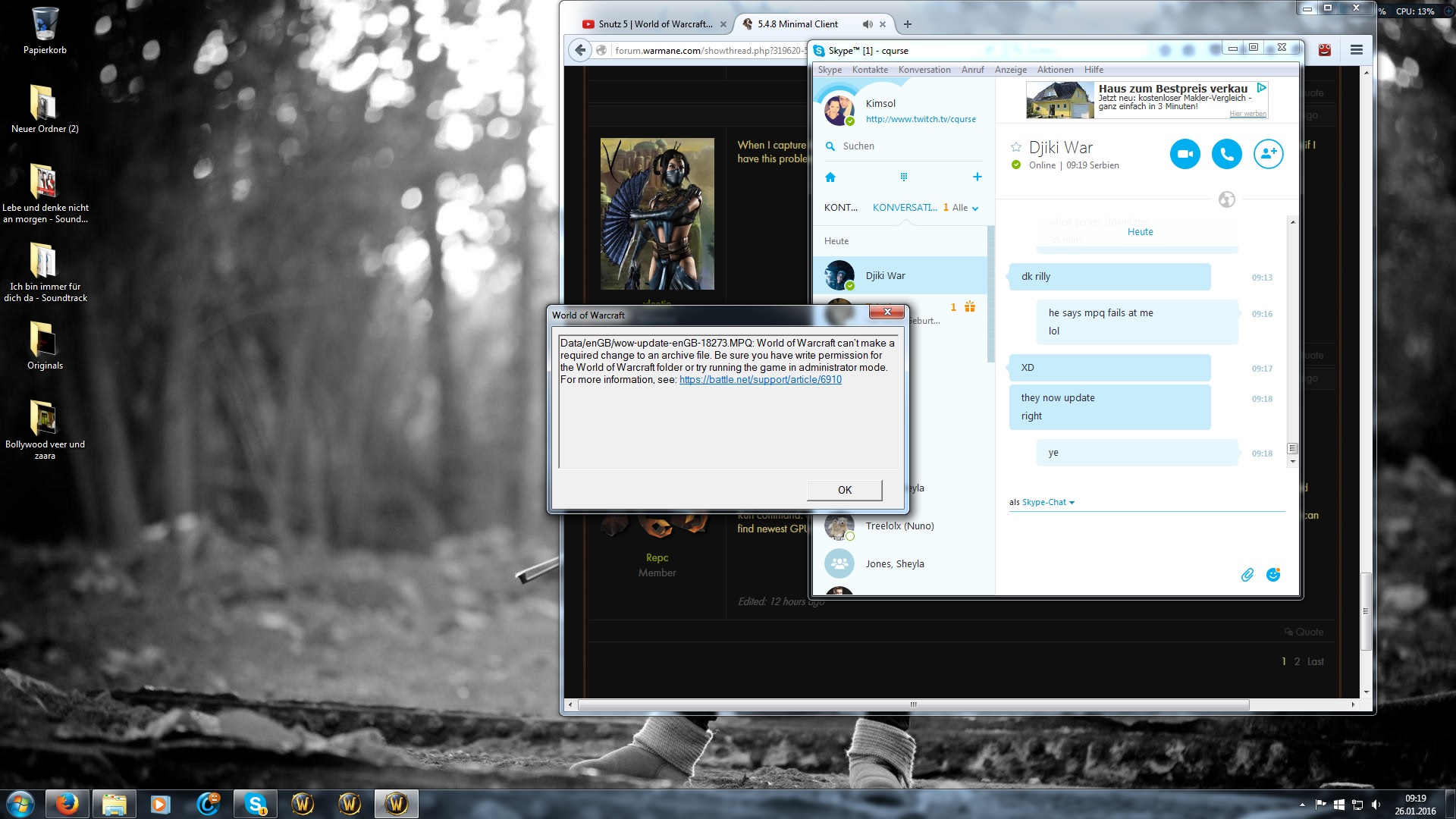
Task: Open Windows Explorer from the taskbar
Action: (115, 804)
